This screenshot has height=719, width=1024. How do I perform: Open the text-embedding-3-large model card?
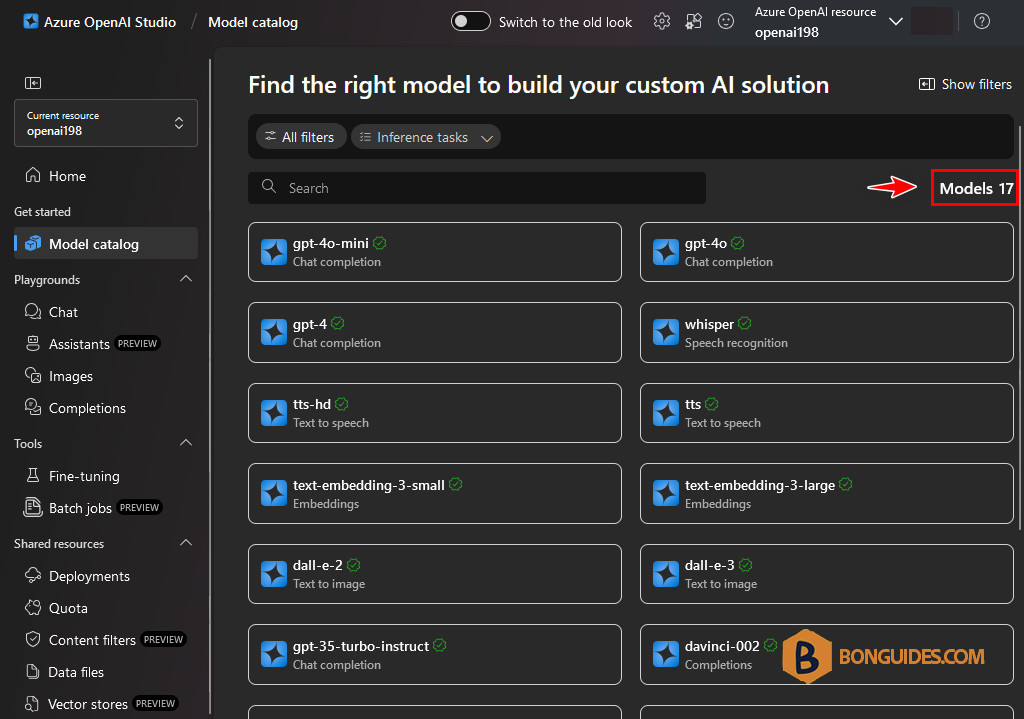click(x=827, y=494)
